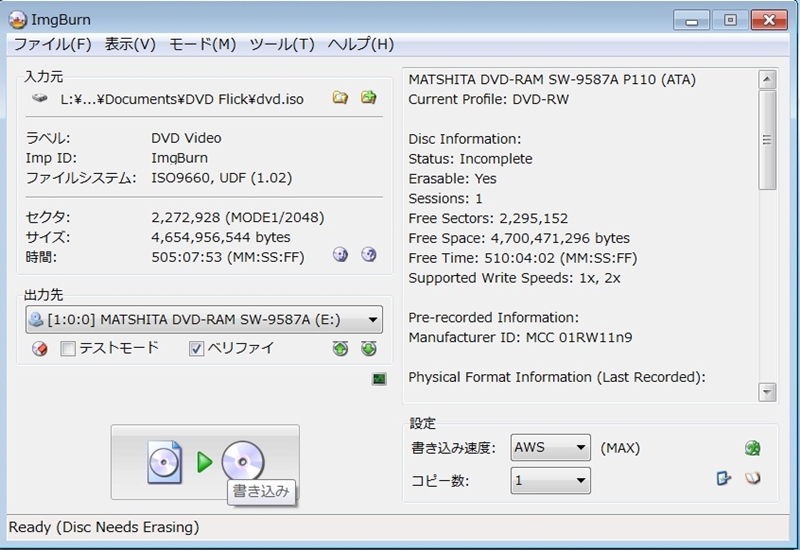The height and width of the screenshot is (550, 800).
Task: Click the info panel scroll up arrow
Action: pyautogui.click(x=767, y=79)
